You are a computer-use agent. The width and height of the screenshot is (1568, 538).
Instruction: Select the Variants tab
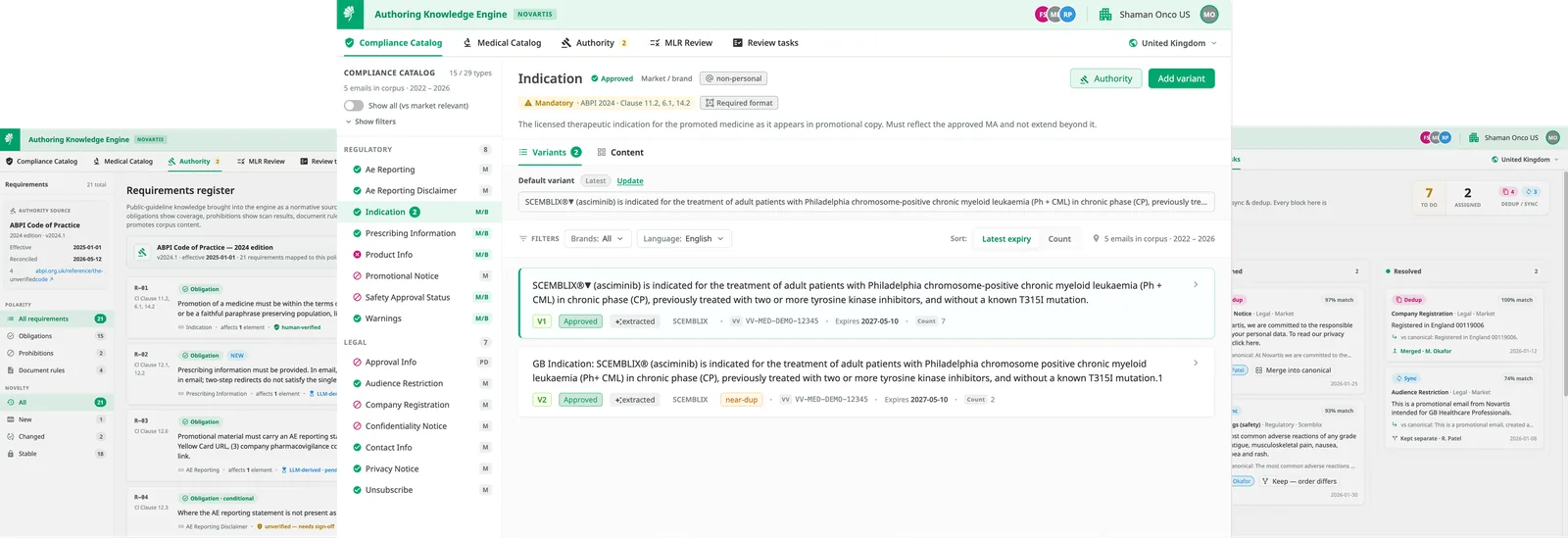point(550,153)
